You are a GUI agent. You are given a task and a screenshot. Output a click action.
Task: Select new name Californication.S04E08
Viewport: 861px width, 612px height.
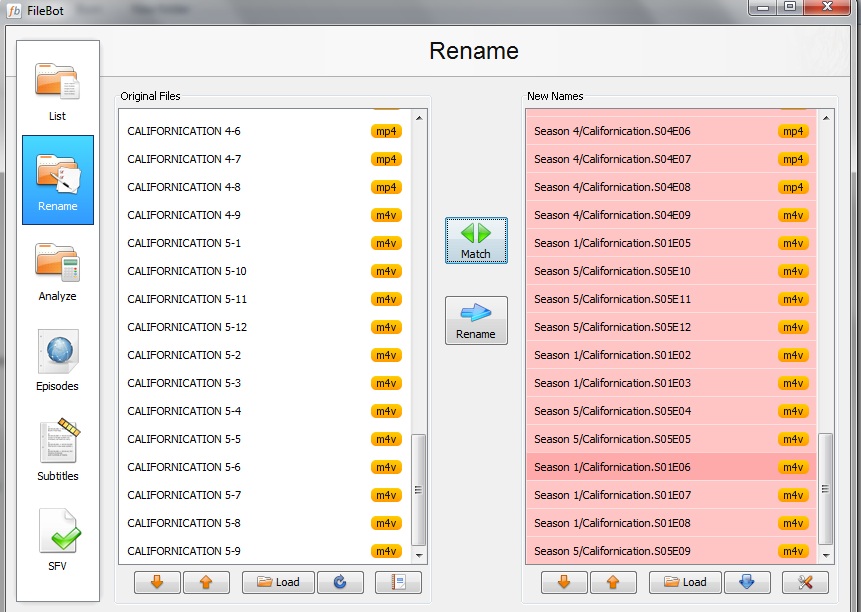(672, 187)
